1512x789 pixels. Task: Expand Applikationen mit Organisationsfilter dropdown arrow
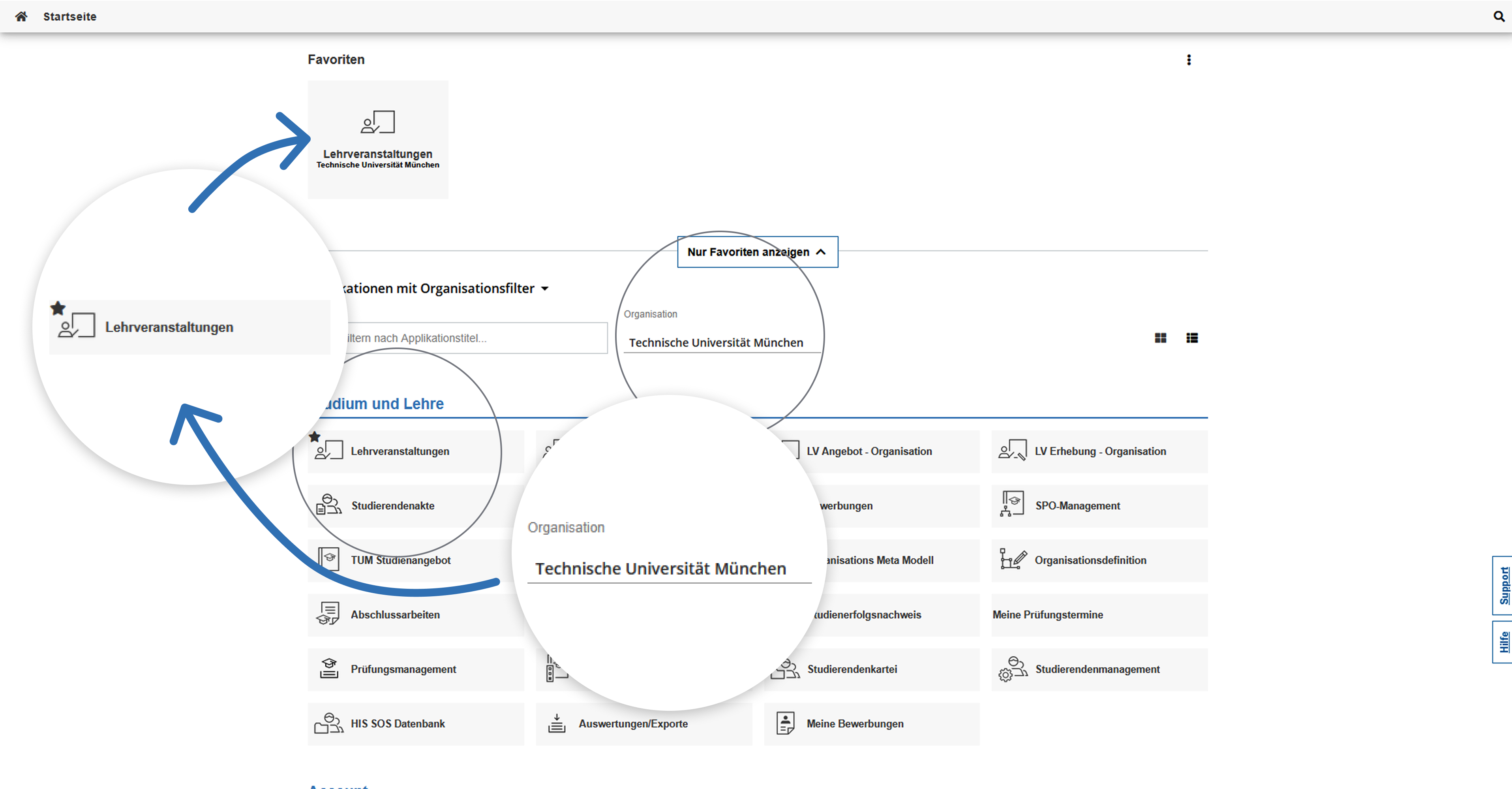[545, 289]
